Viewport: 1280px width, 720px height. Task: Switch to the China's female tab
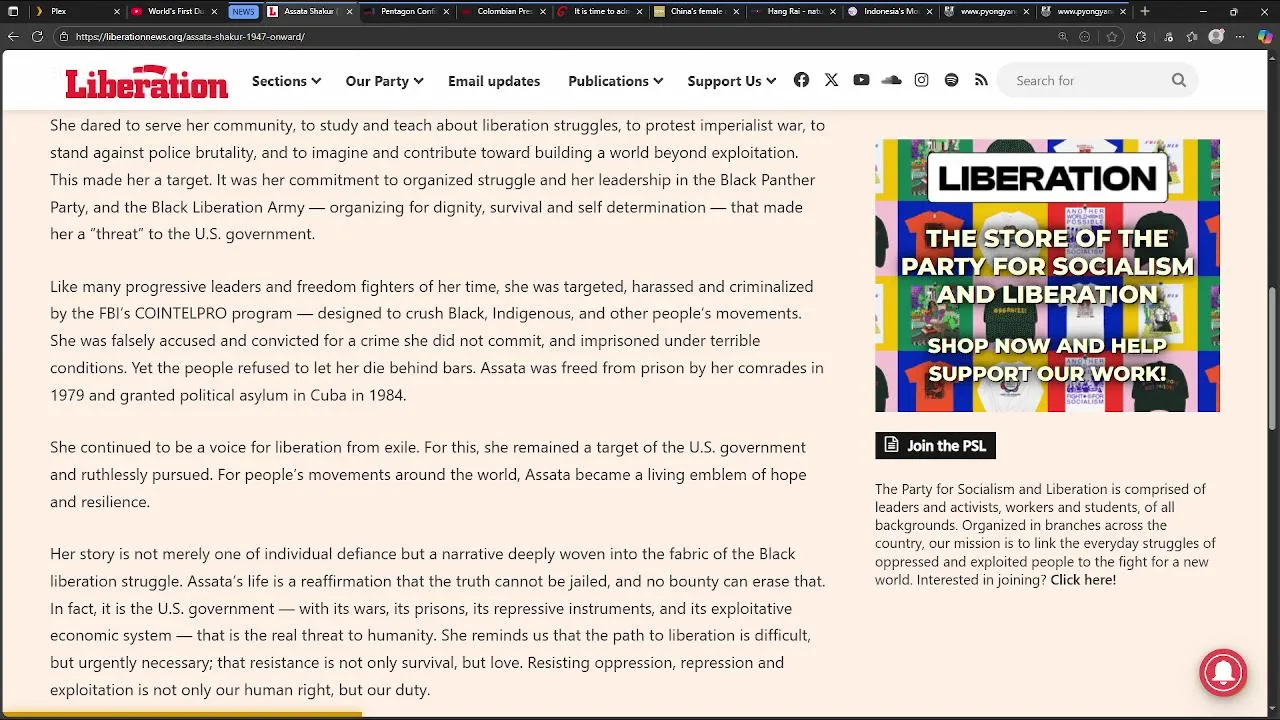(697, 12)
